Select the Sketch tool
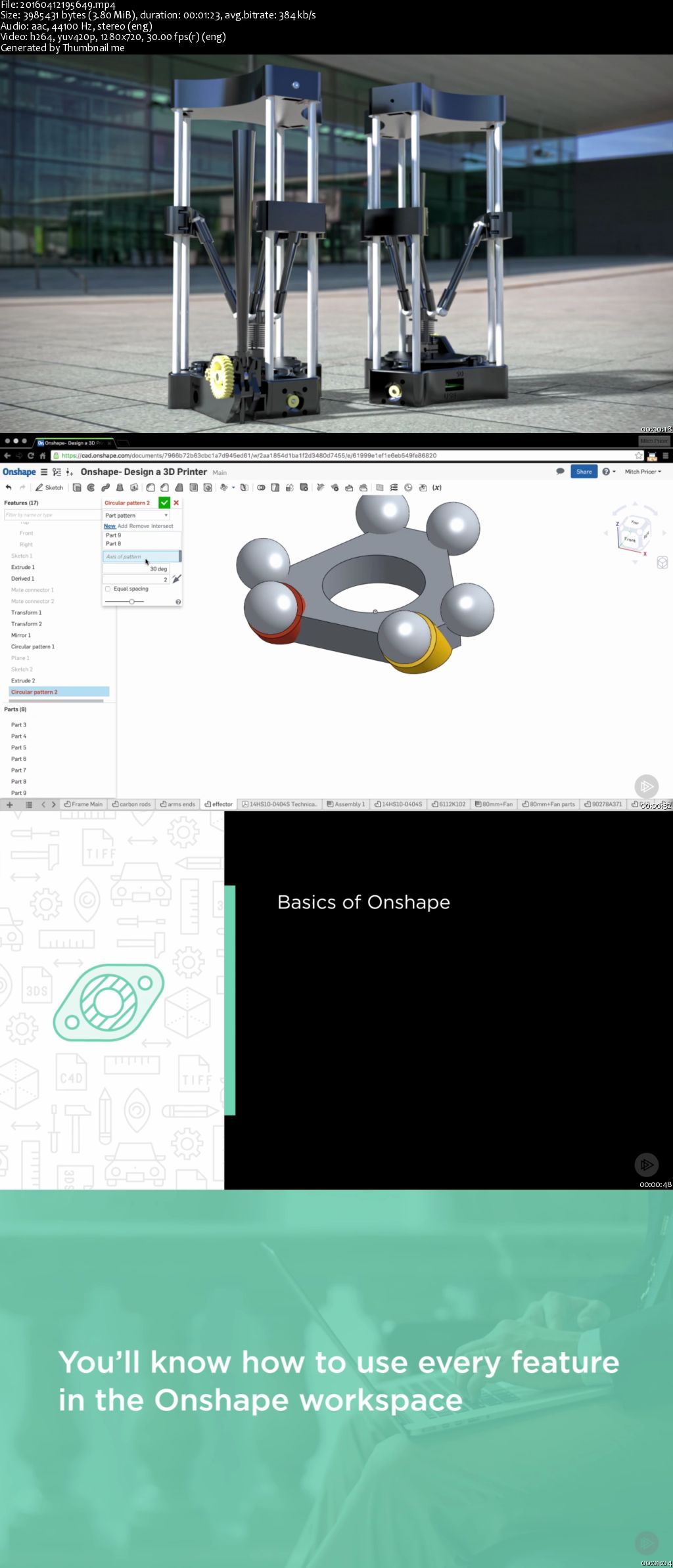Image resolution: width=673 pixels, height=1568 pixels. click(x=49, y=487)
